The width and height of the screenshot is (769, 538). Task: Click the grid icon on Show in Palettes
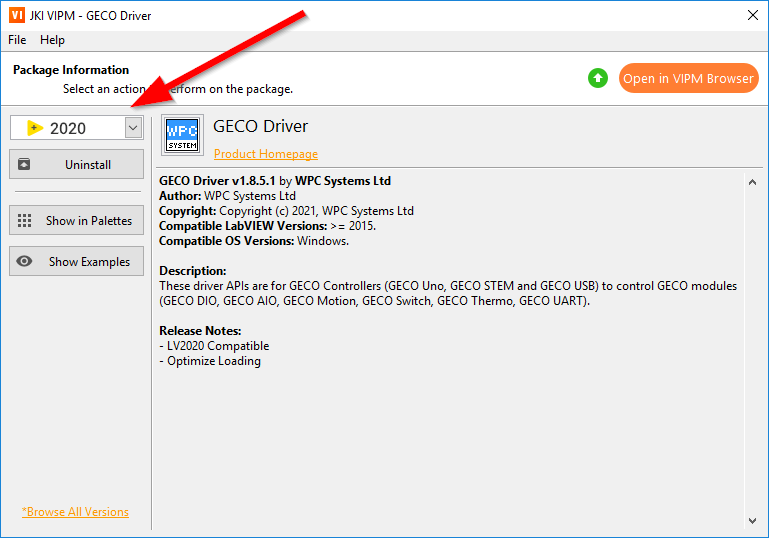pos(25,221)
